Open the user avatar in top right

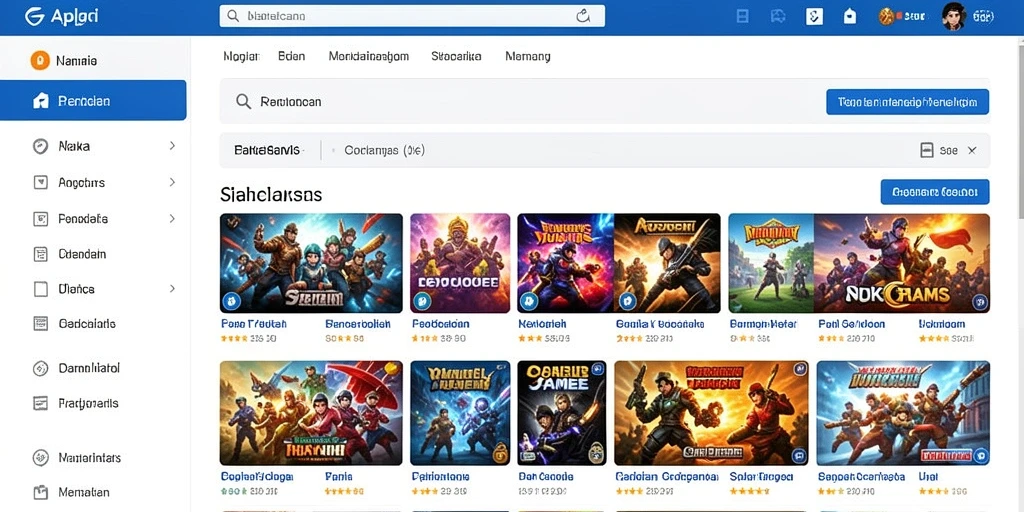pos(953,16)
